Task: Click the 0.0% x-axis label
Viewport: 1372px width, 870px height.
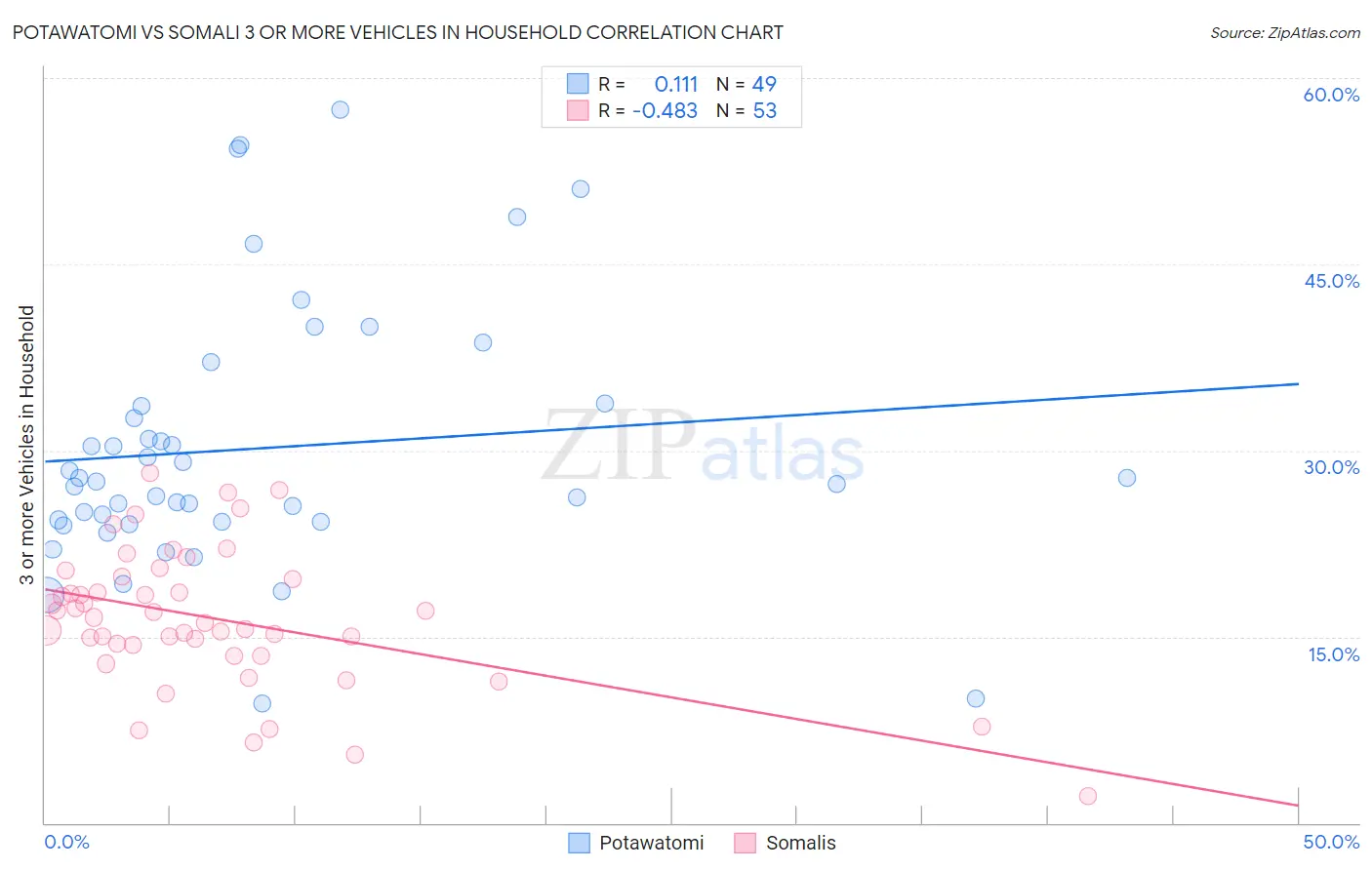Action: coord(66,842)
